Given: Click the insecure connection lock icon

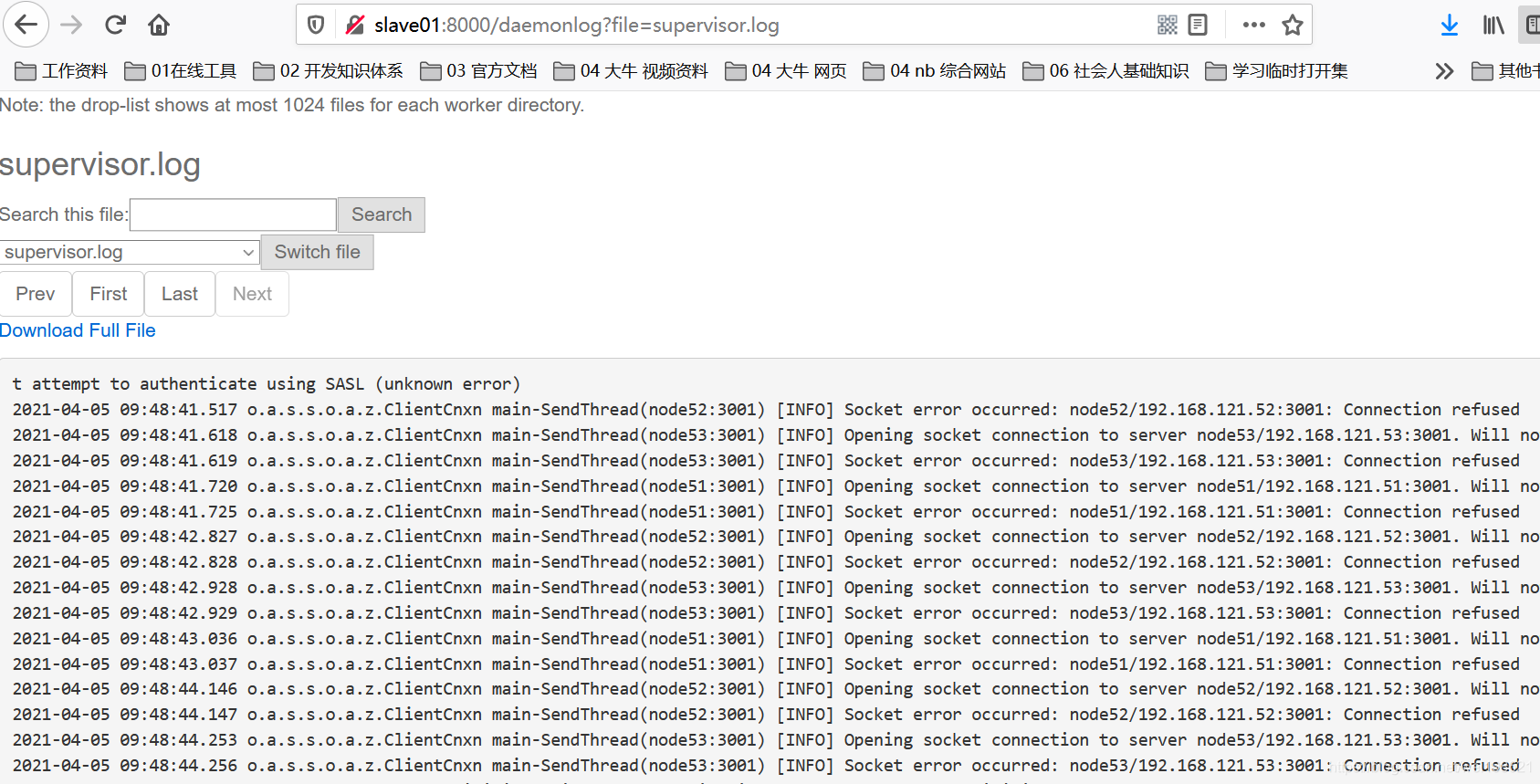Looking at the screenshot, I should tap(355, 25).
